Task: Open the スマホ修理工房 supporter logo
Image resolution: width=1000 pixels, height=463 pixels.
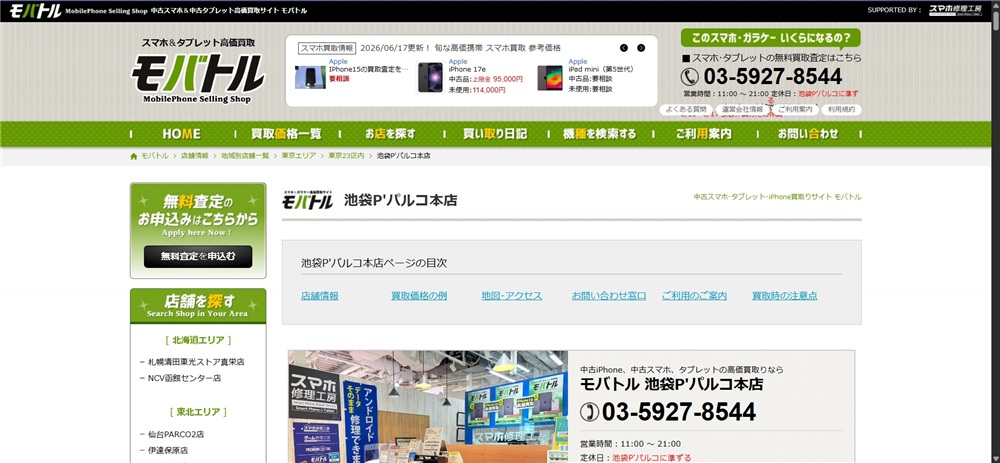Action: coord(956,10)
